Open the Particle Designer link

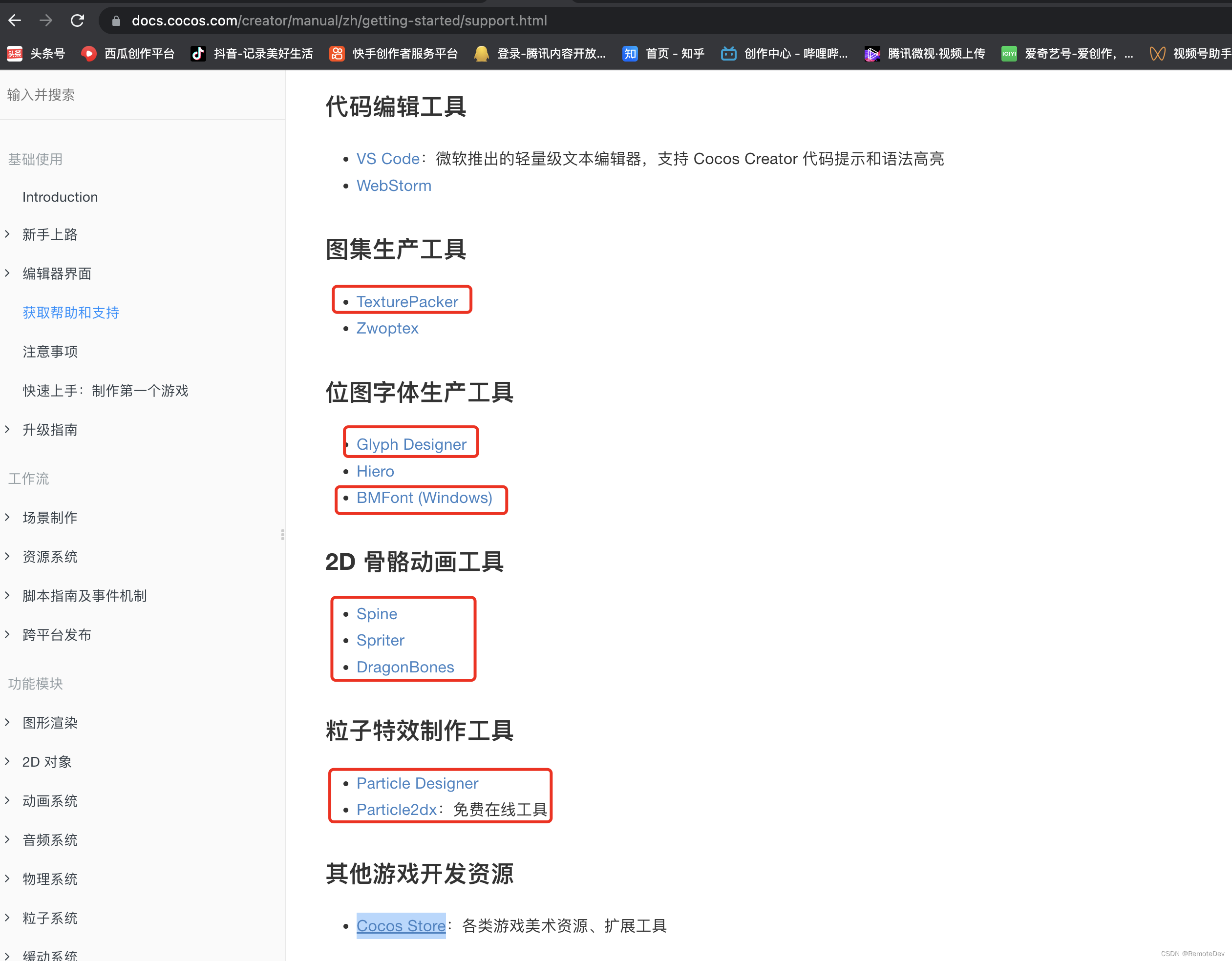pos(417,783)
